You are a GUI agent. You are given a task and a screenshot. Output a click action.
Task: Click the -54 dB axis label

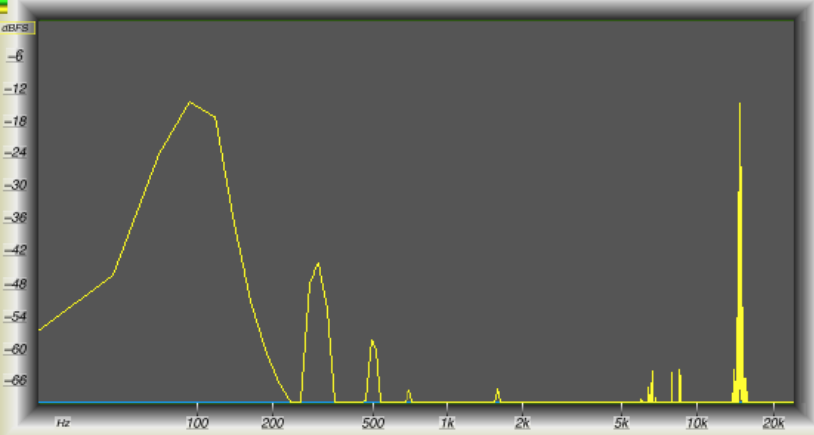click(x=15, y=316)
